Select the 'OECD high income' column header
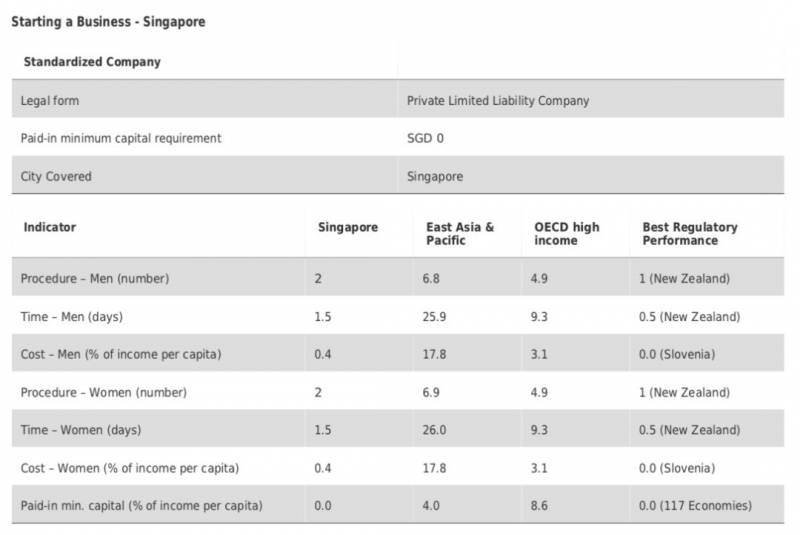Image resolution: width=800 pixels, height=535 pixels. [567, 234]
